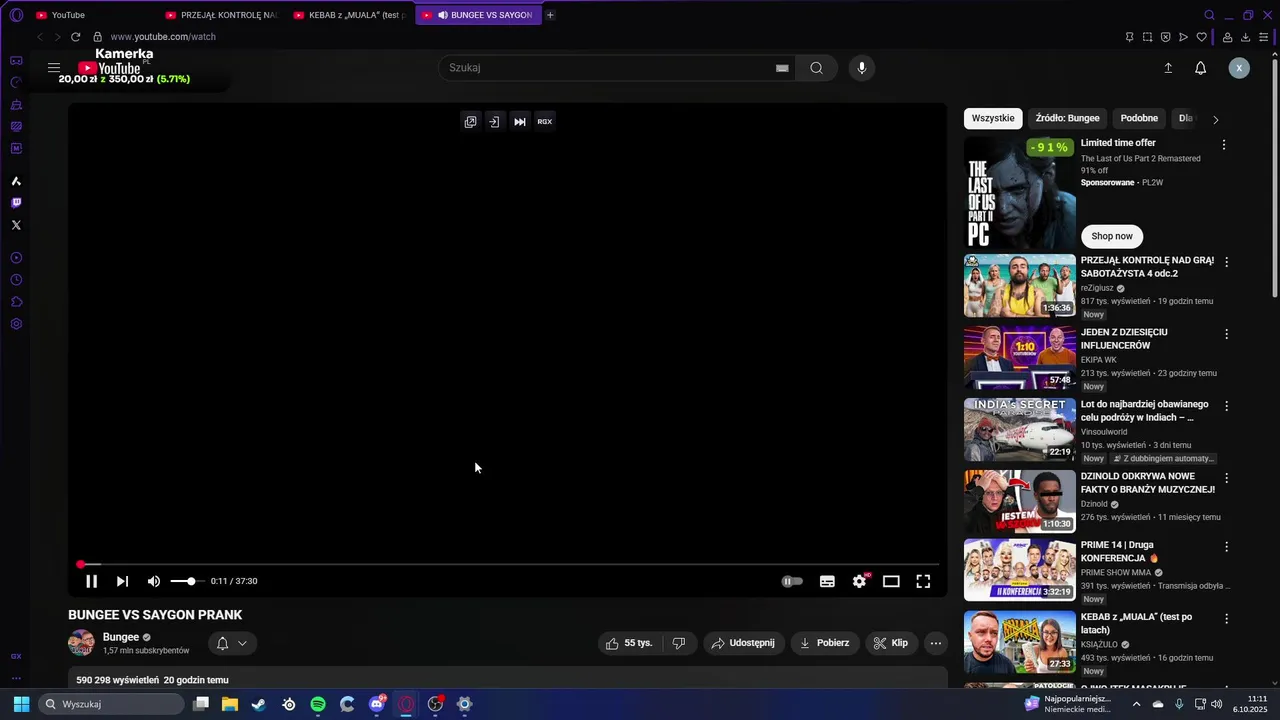Open video settings gear
Image resolution: width=1280 pixels, height=720 pixels.
tap(859, 581)
